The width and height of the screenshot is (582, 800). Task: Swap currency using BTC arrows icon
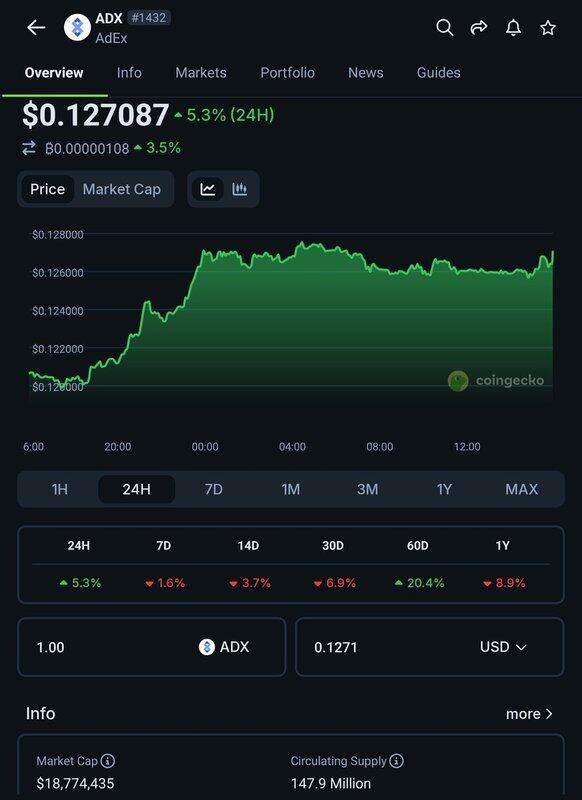tap(29, 148)
